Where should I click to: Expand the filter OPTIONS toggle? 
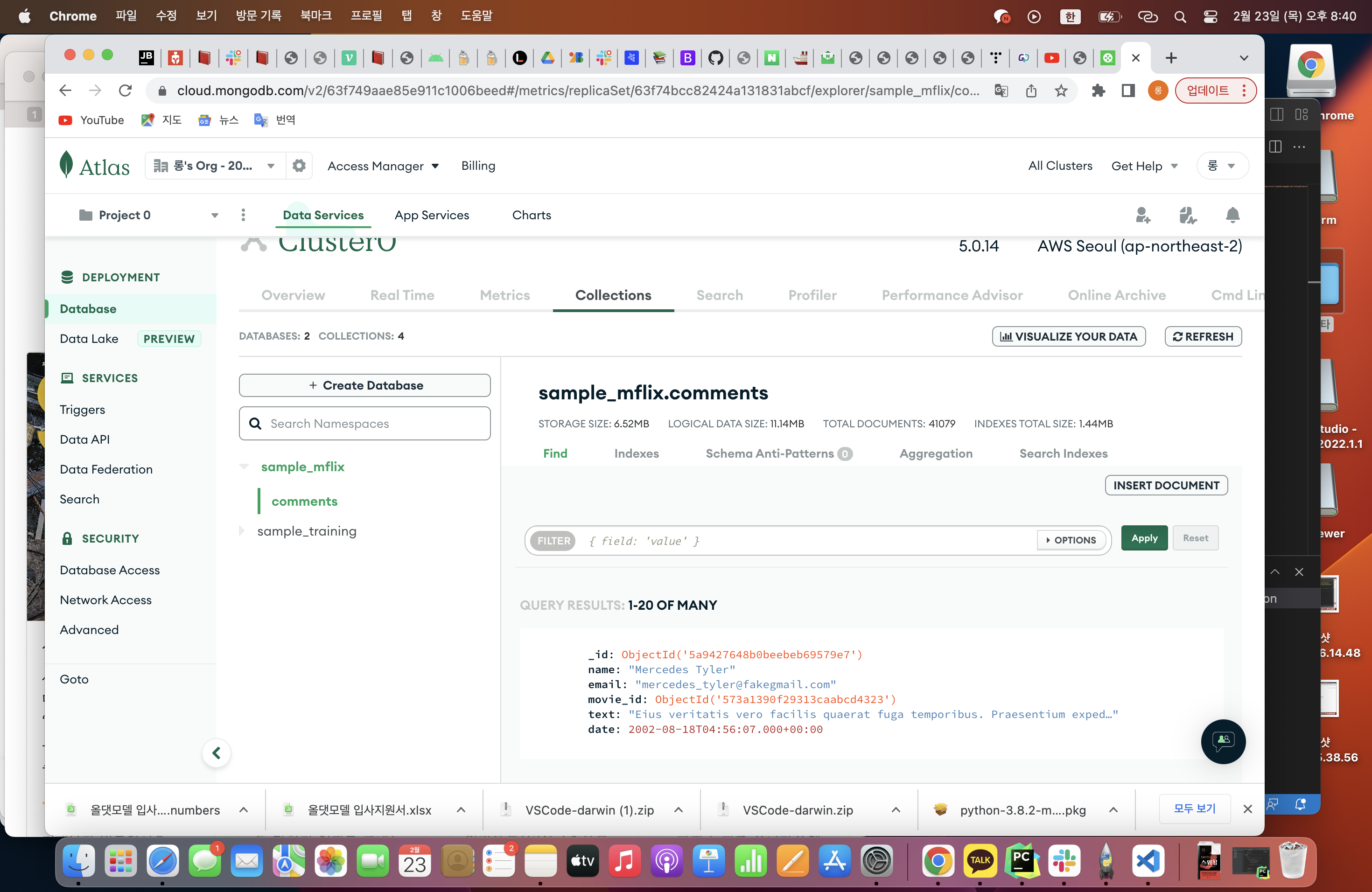[x=1071, y=540]
